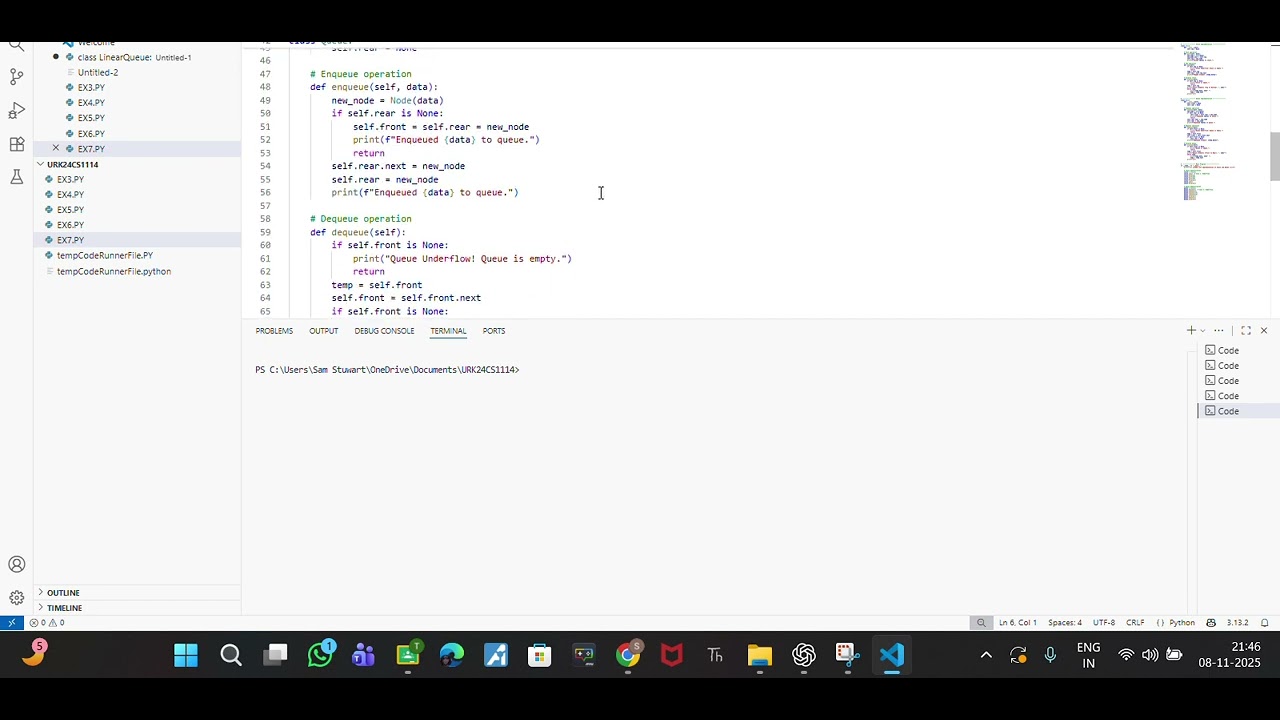
Task: Switch to the Debug Console tab
Action: (384, 331)
